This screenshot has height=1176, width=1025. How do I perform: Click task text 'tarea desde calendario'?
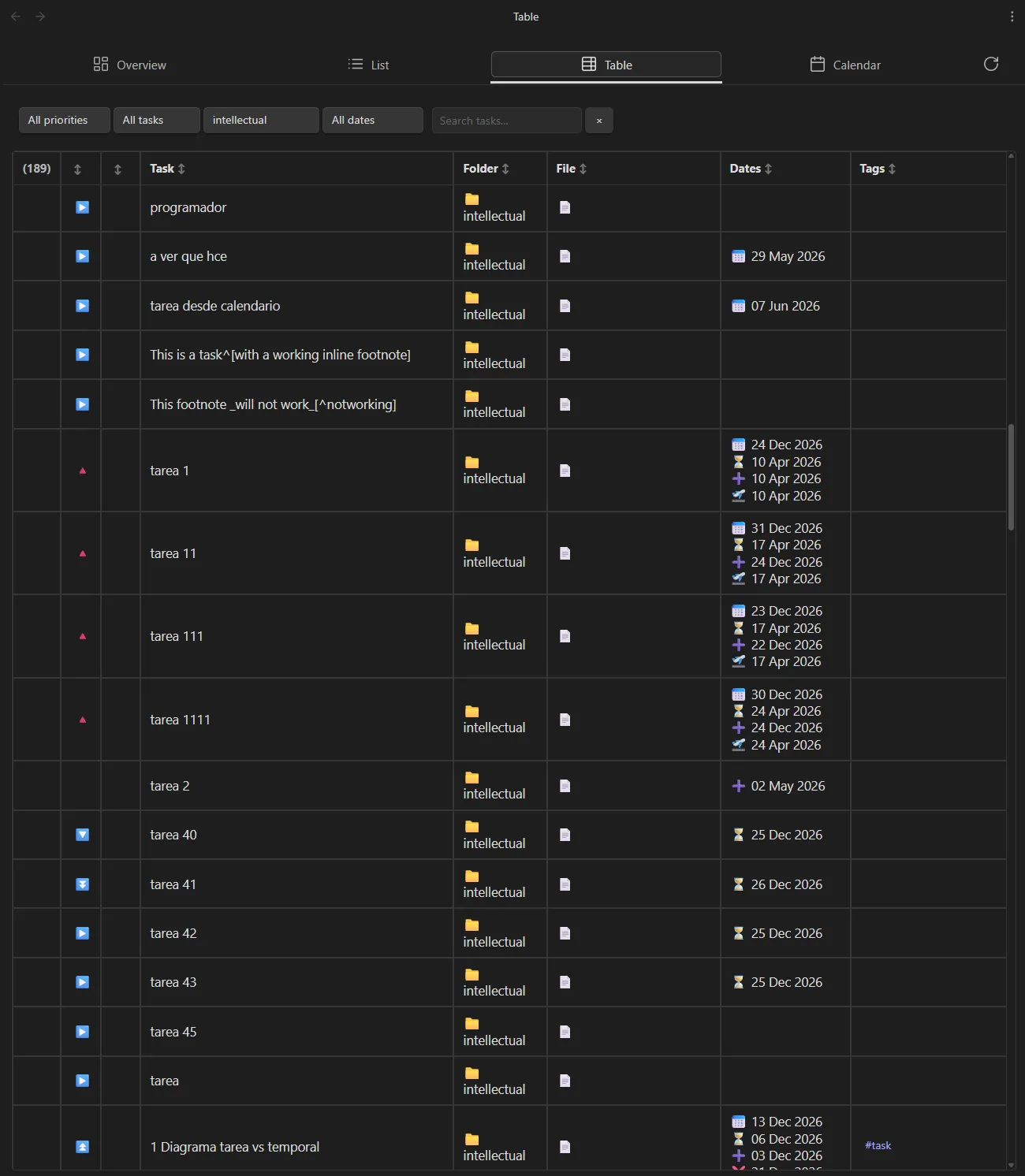[x=215, y=306]
